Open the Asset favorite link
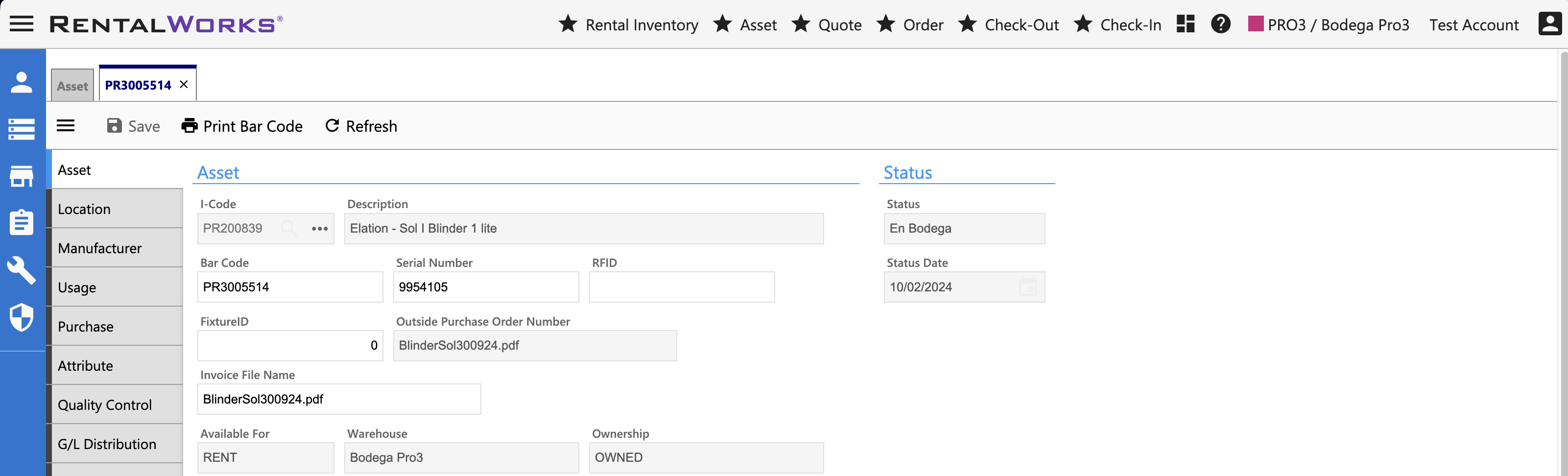Image resolution: width=1568 pixels, height=476 pixels. click(759, 25)
